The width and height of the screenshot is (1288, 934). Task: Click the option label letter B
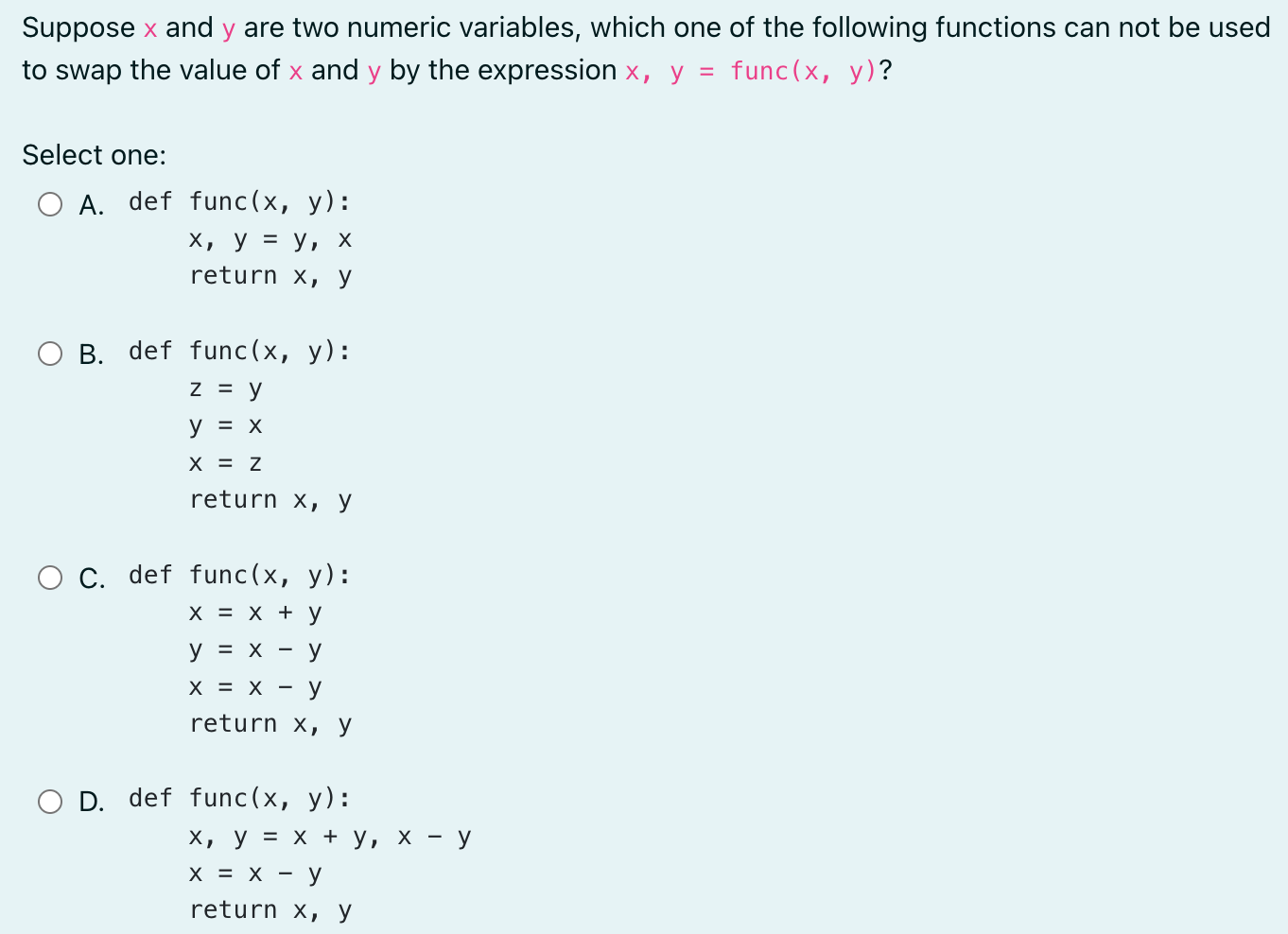click(x=90, y=355)
